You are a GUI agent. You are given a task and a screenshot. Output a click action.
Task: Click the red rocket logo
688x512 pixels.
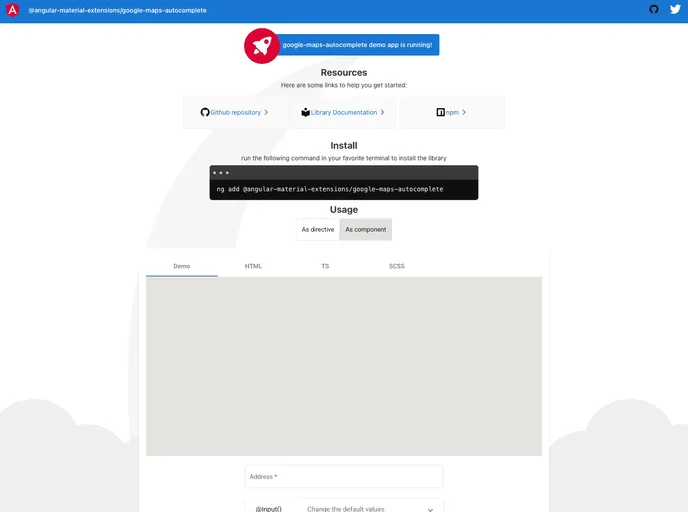click(261, 46)
